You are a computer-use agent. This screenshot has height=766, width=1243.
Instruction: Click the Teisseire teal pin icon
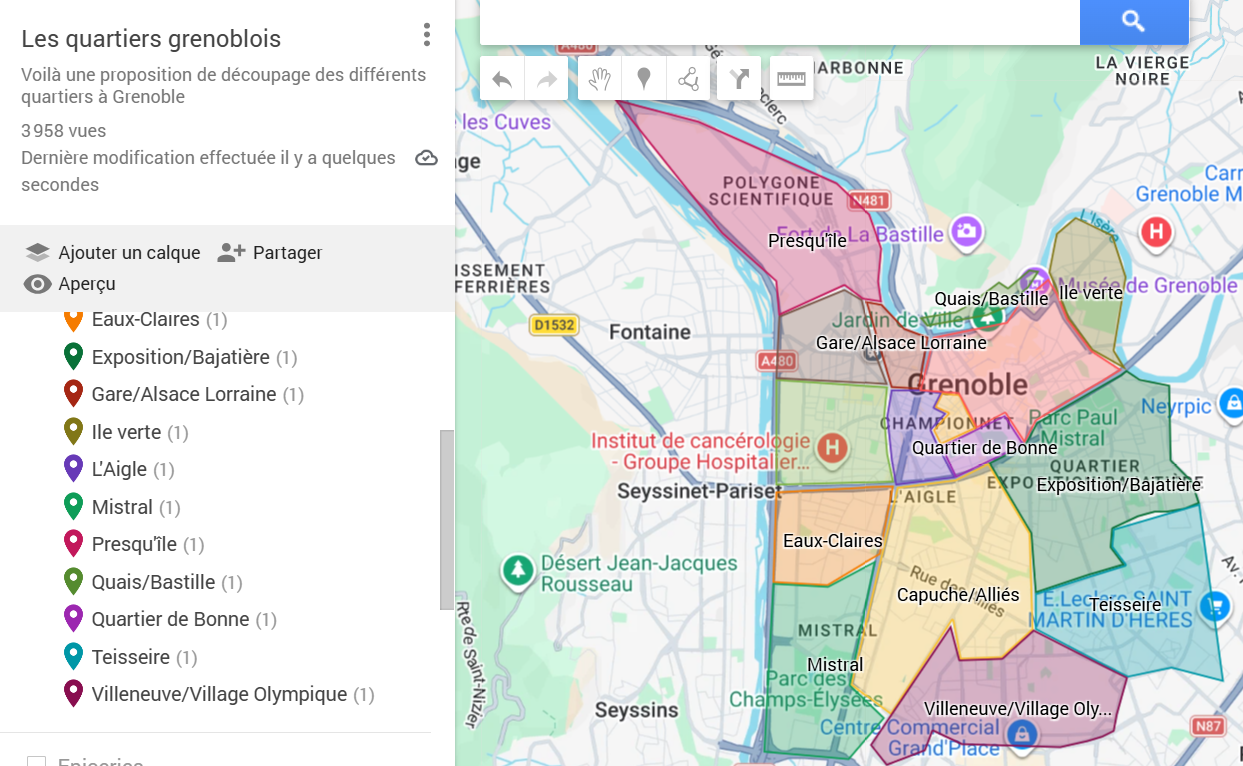[73, 656]
